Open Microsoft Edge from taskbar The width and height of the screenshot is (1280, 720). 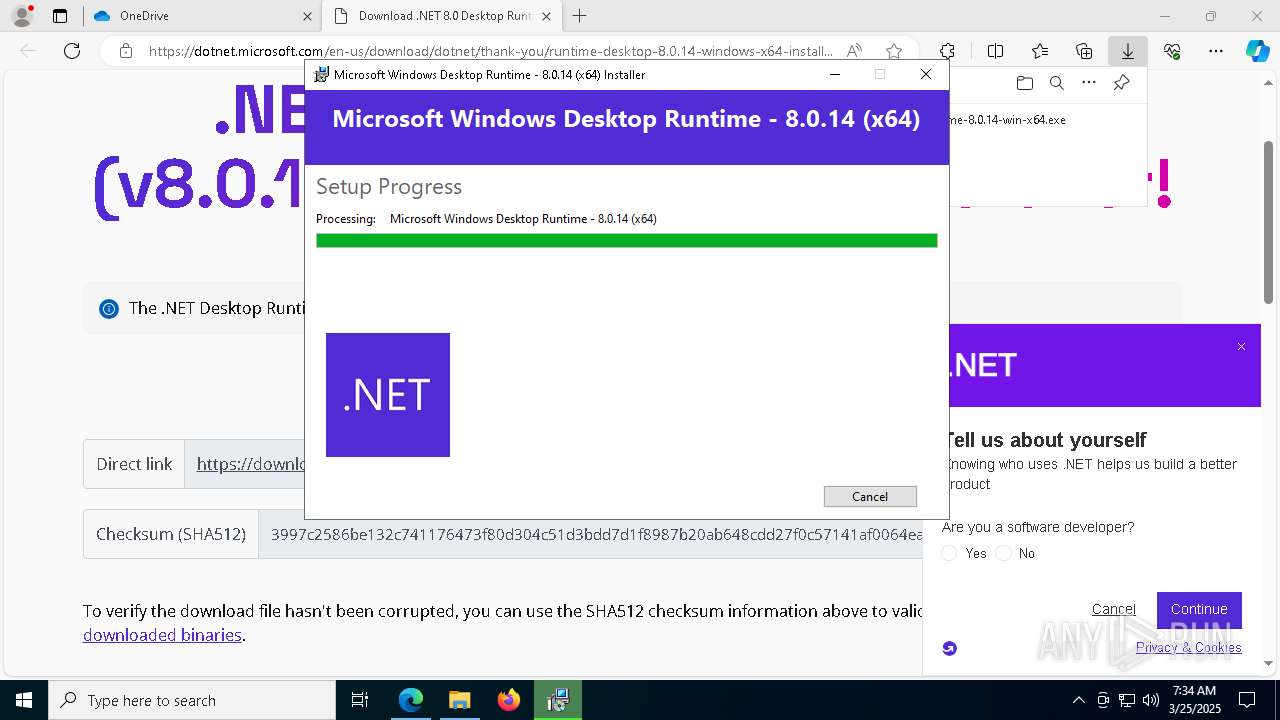point(411,700)
